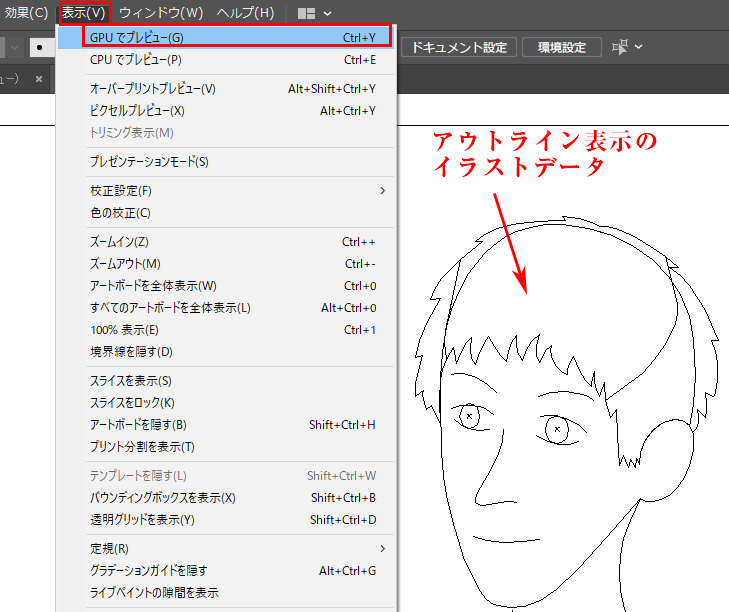
Task: Toggle アートボードを隠す(B)
Action: [x=225, y=425]
